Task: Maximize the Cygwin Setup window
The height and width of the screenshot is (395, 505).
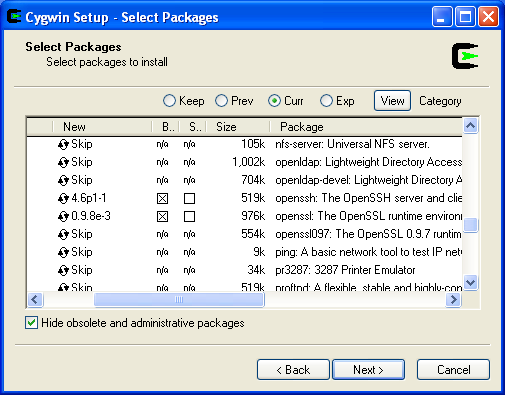Action: point(465,16)
